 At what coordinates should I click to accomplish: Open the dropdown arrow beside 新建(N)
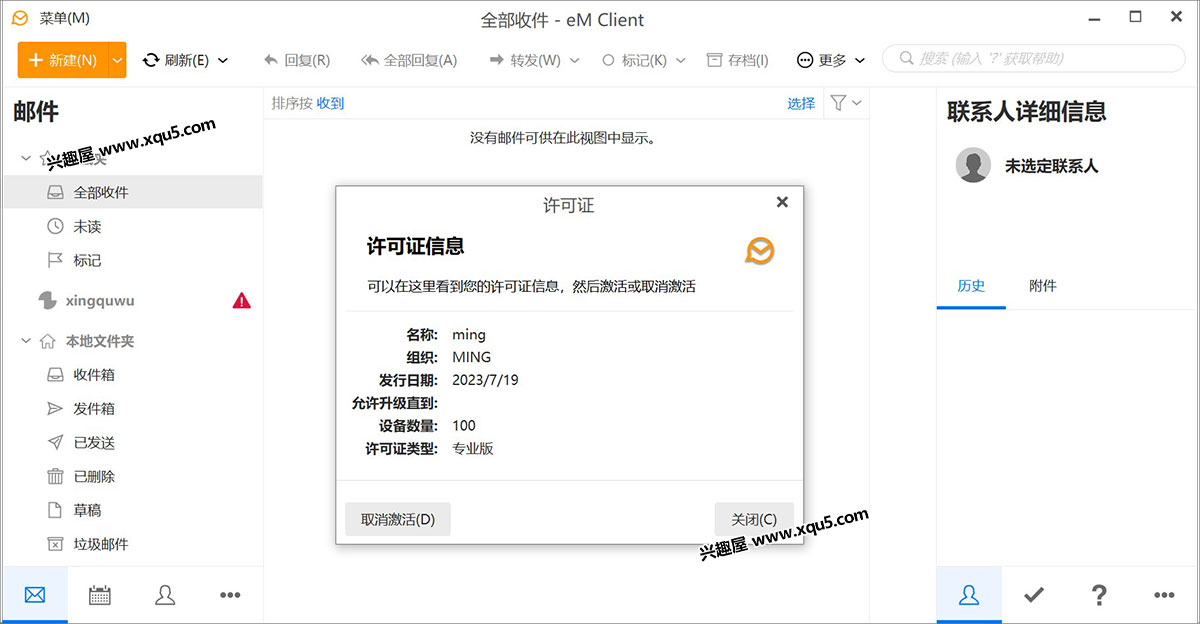coord(117,60)
